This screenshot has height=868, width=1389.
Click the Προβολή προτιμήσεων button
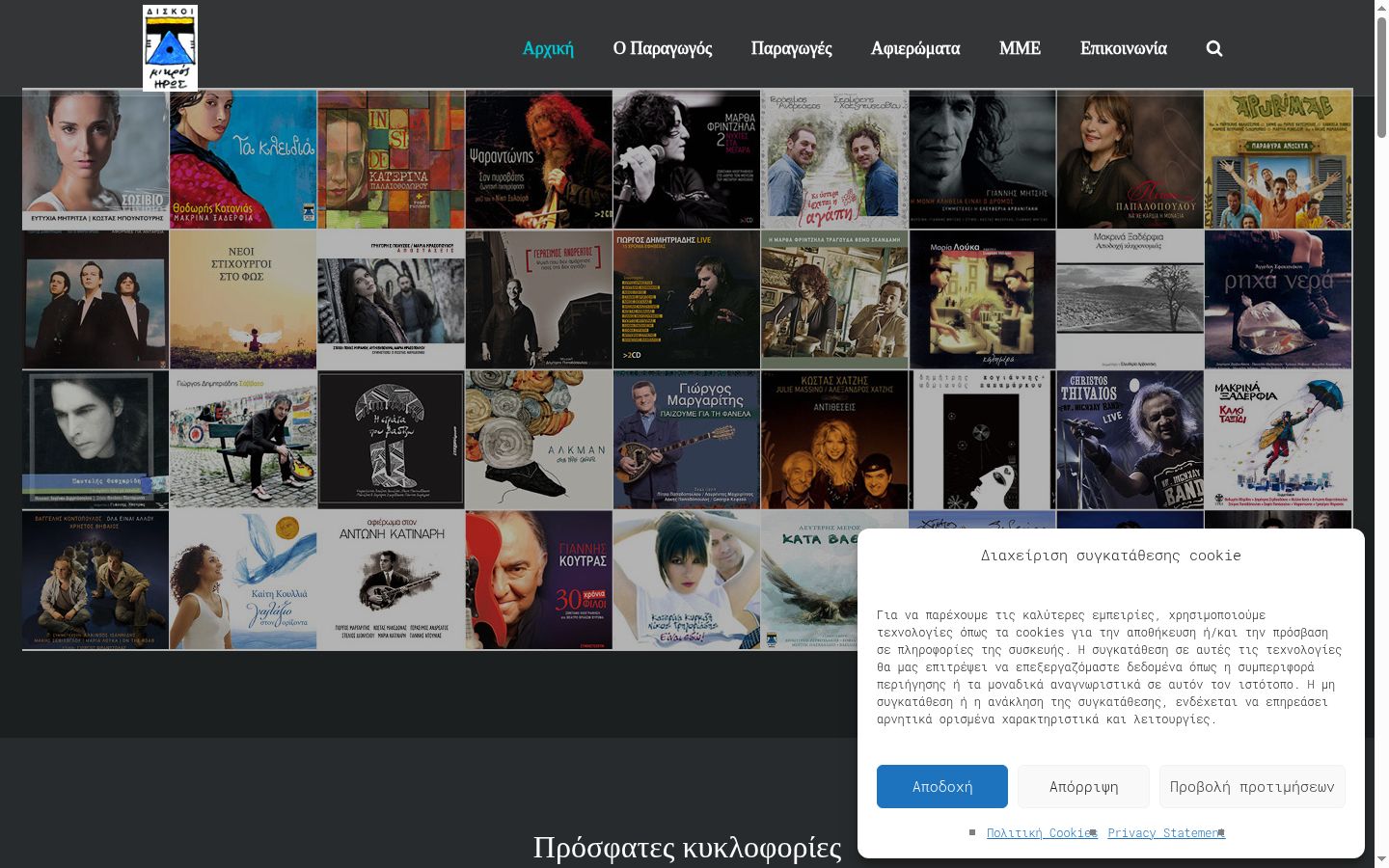(x=1252, y=787)
